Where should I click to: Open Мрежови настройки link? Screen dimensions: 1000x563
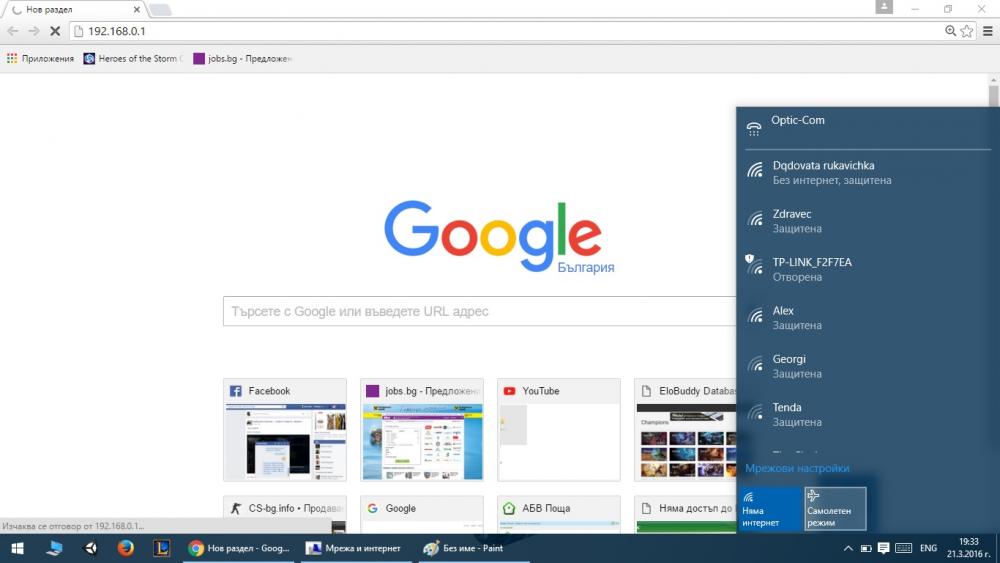coord(797,468)
